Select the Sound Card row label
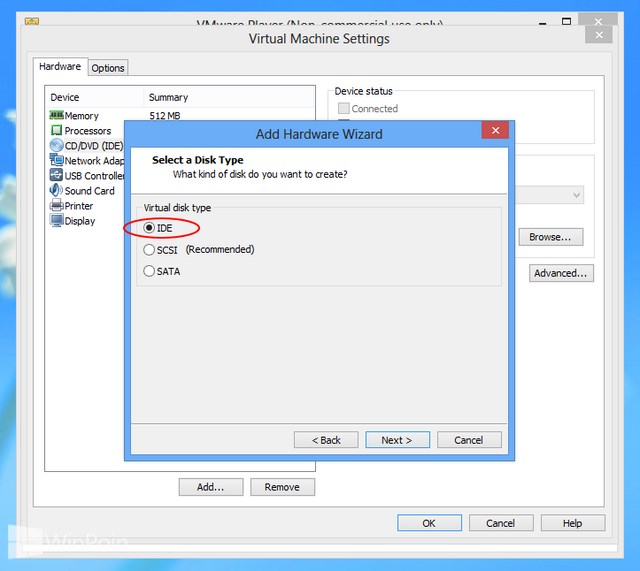 click(89, 191)
